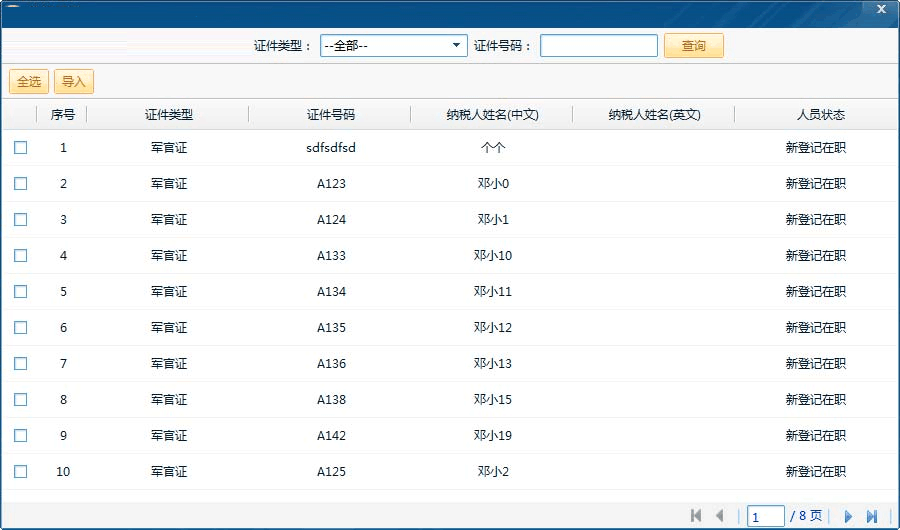Open the 证件类型 dropdown

click(x=456, y=46)
